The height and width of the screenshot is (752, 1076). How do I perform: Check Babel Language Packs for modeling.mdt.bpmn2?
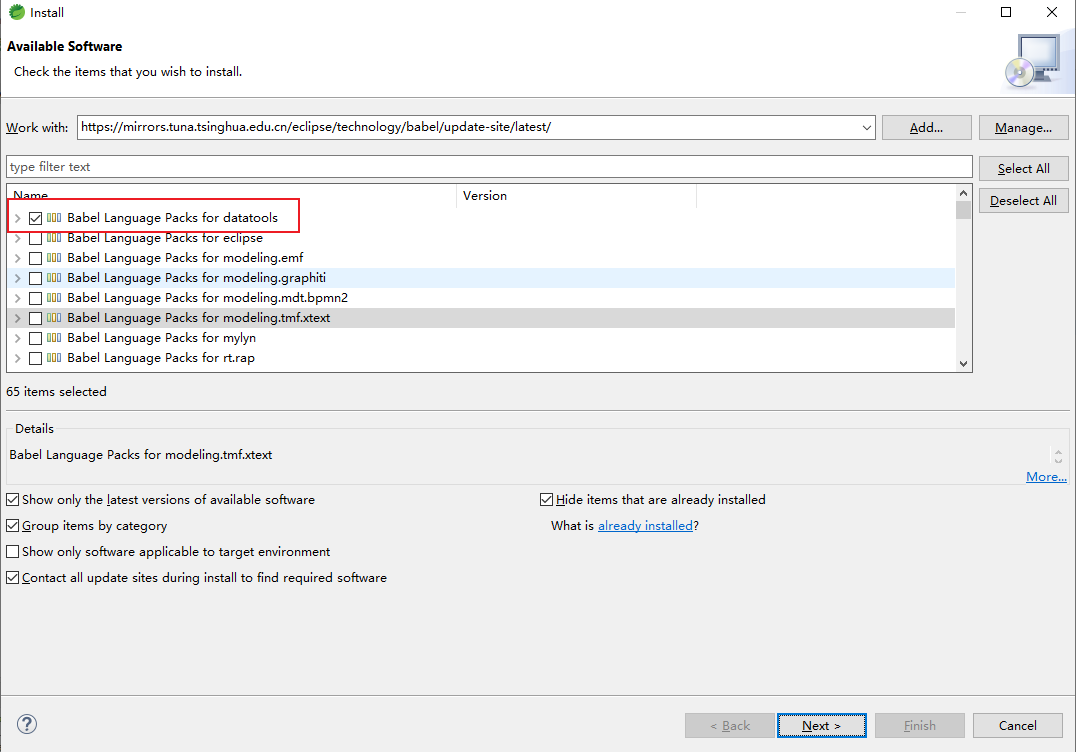tap(36, 298)
